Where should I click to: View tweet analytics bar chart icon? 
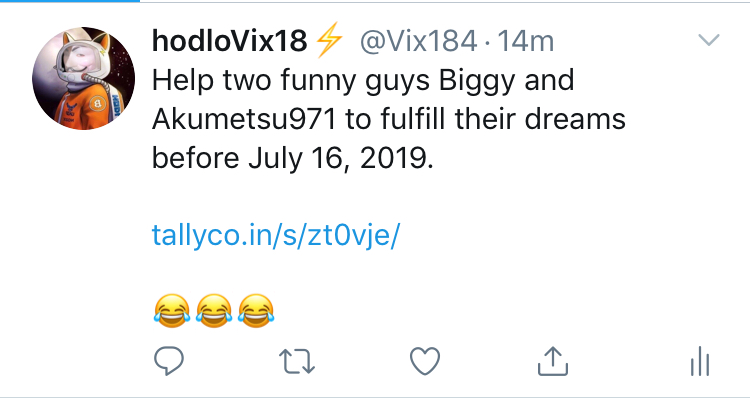pos(700,361)
